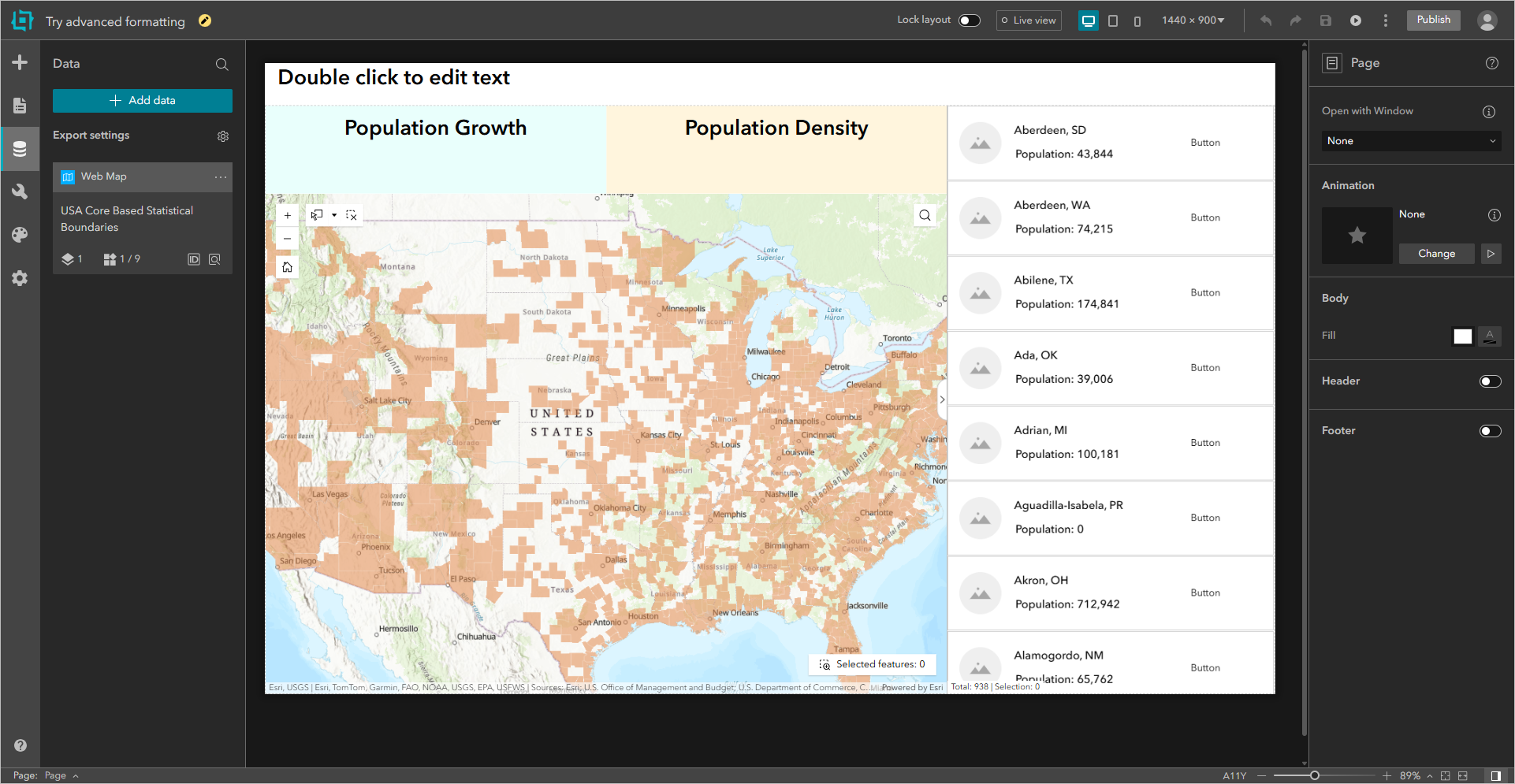
Task: View data IDs icon for USA Core layer
Action: [194, 259]
